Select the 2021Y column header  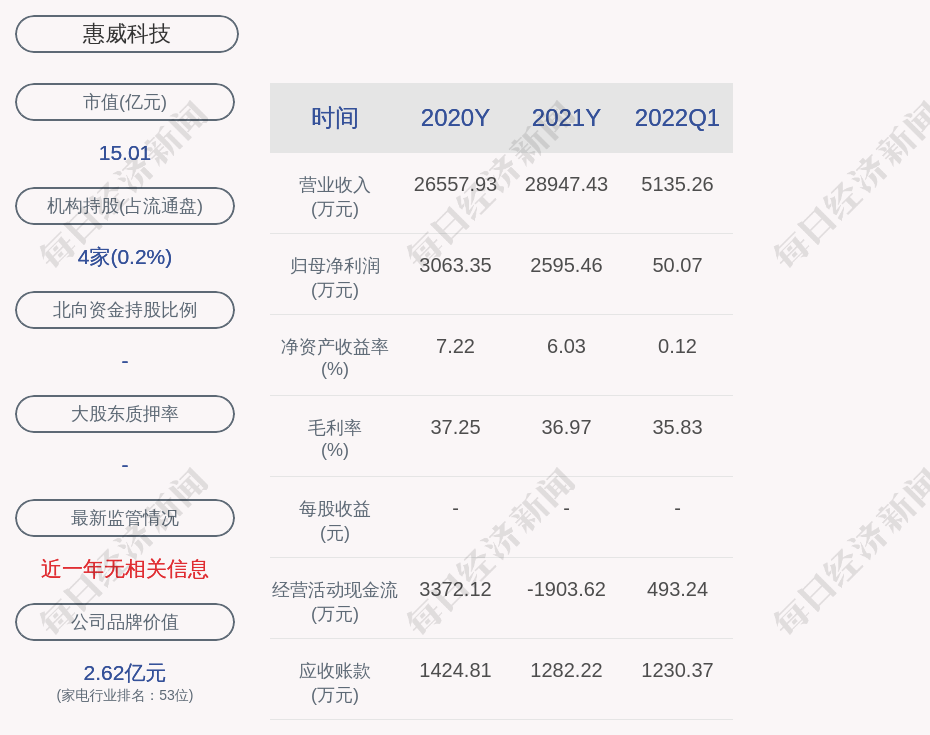[x=566, y=118]
